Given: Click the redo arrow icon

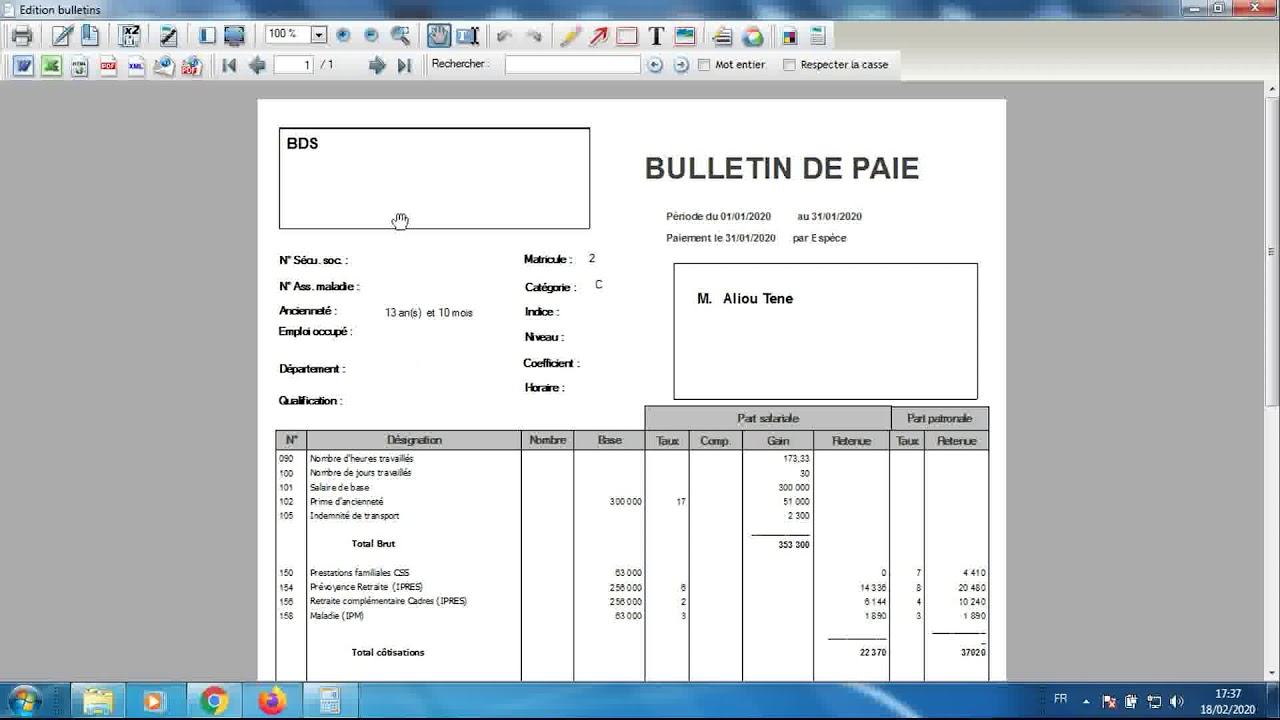Looking at the screenshot, I should tap(533, 36).
